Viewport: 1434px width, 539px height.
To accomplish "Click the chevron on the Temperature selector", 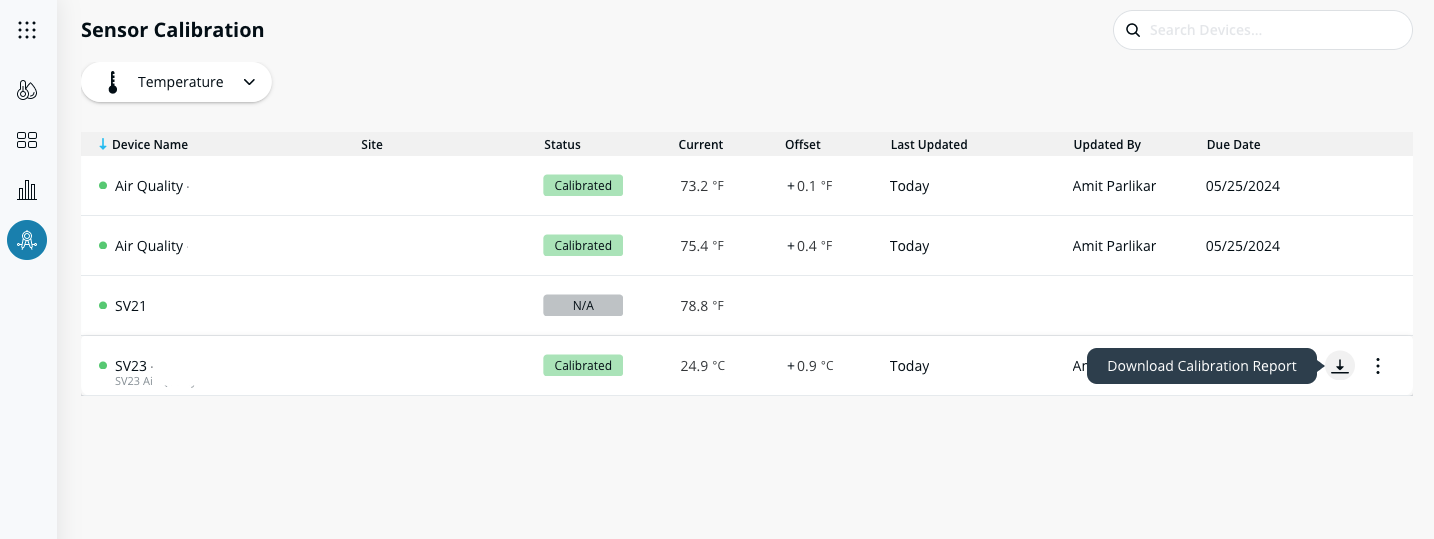I will click(249, 82).
